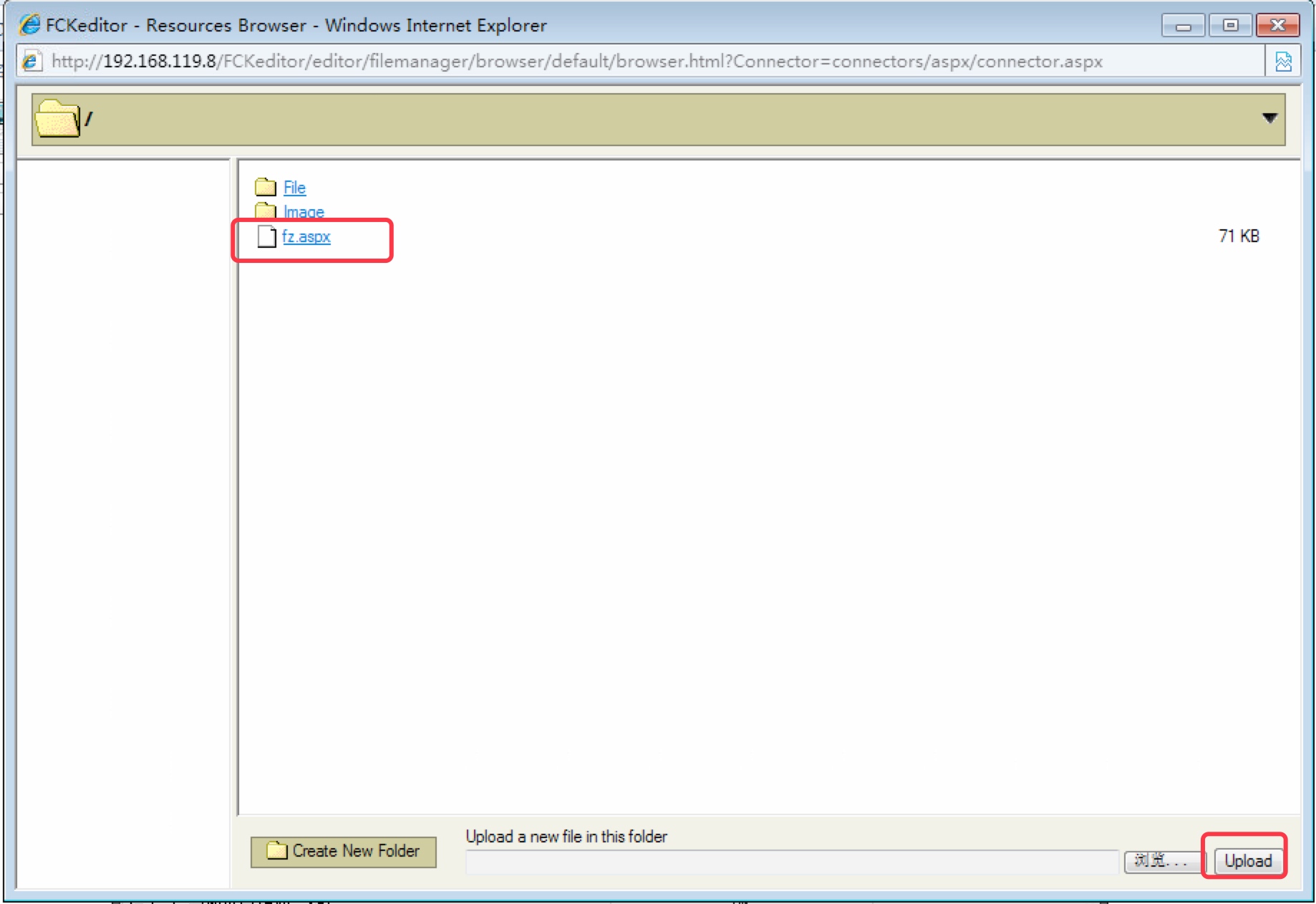Viewport: 1316px width, 904px height.
Task: Click the root folder icon in path bar
Action: (58, 119)
